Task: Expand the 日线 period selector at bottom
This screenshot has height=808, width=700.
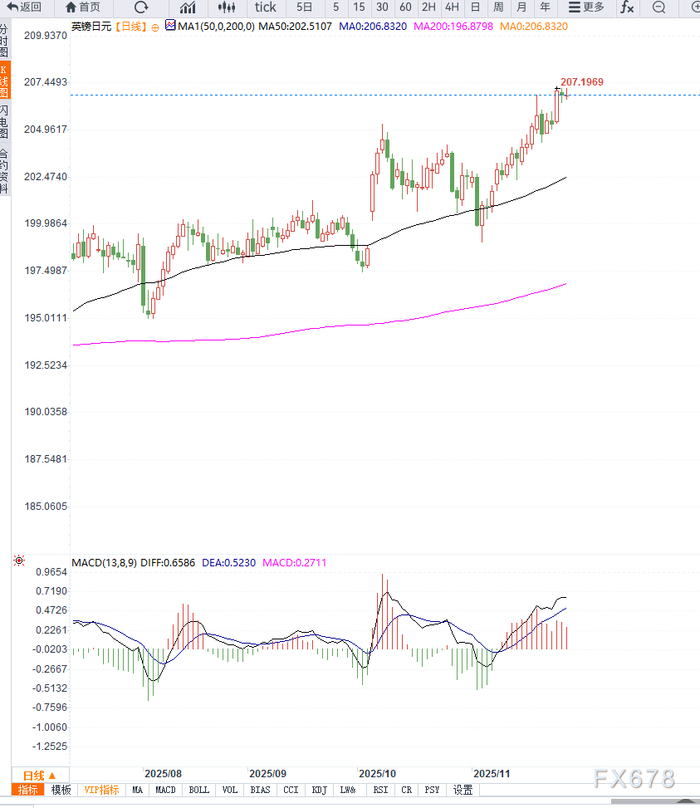Action: [40, 775]
